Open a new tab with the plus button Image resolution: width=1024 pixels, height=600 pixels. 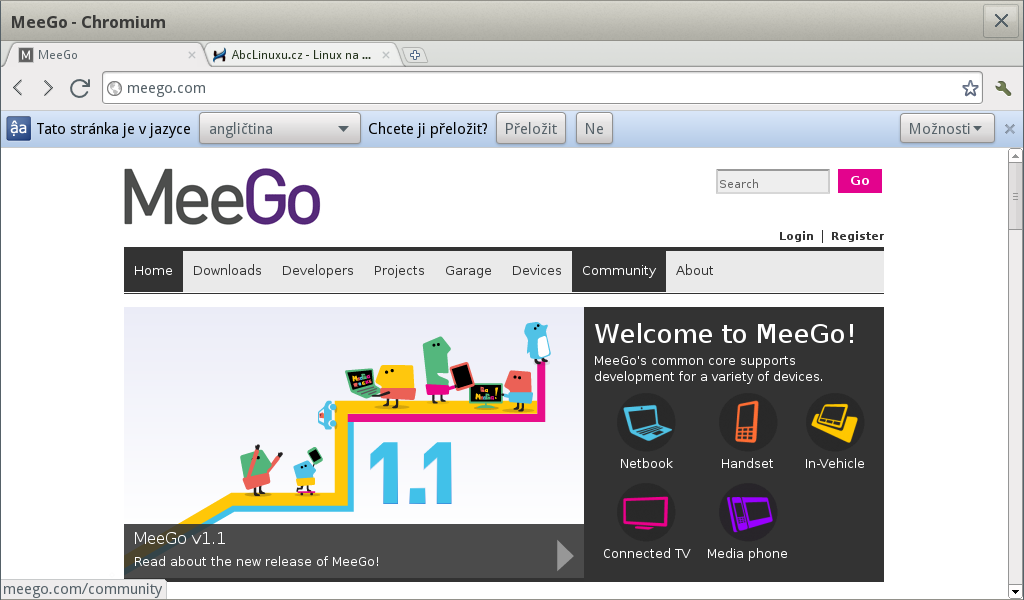tap(415, 55)
